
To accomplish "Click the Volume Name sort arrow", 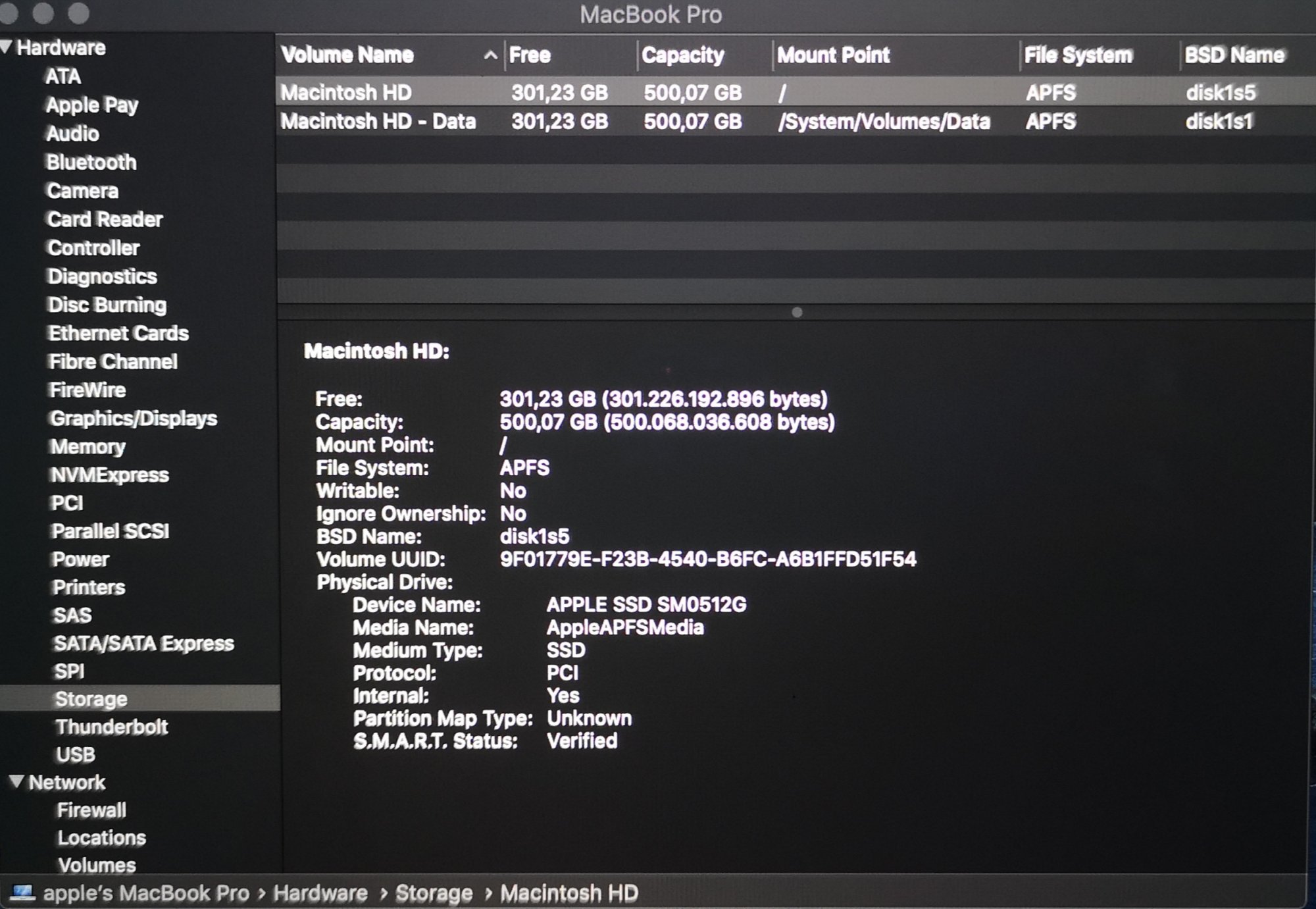I will (490, 55).
